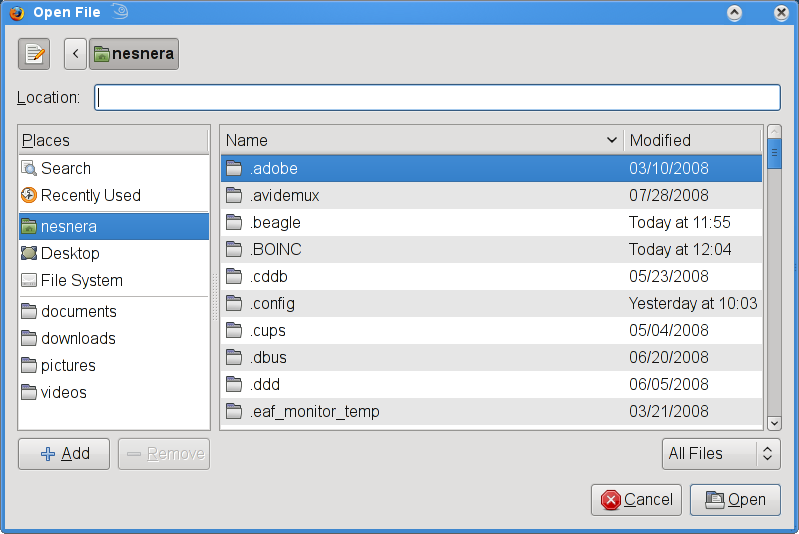The width and height of the screenshot is (799, 534).
Task: Sort files by Name column header
Action: 420,141
